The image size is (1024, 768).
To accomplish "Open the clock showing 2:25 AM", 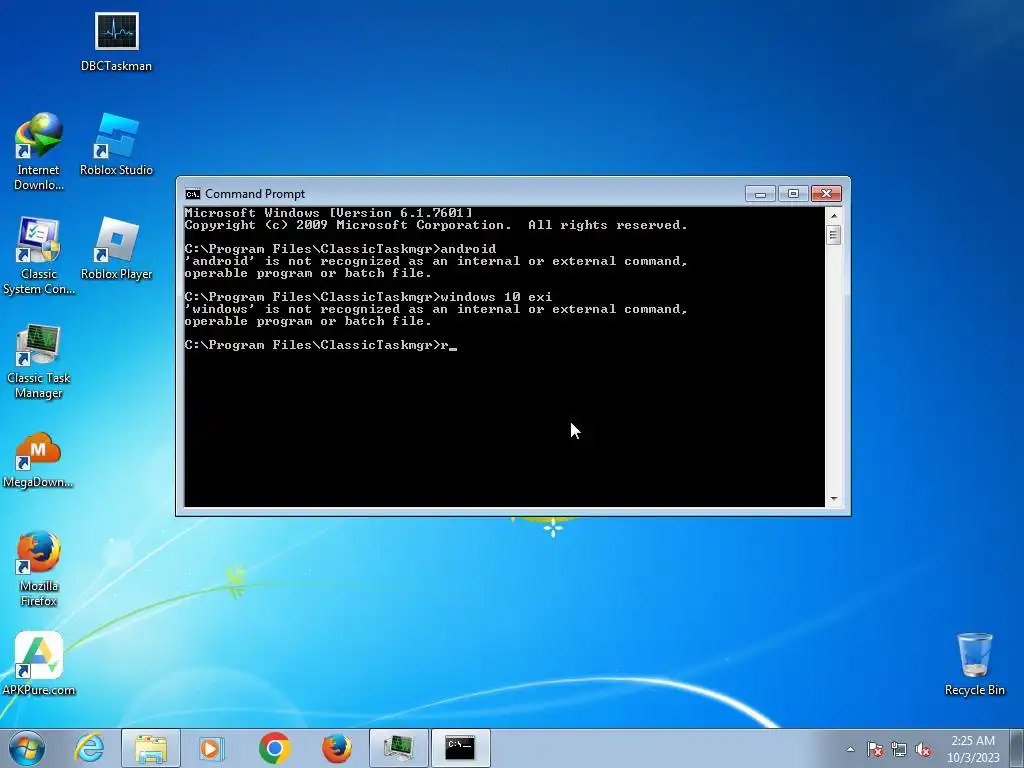I will pyautogui.click(x=973, y=748).
